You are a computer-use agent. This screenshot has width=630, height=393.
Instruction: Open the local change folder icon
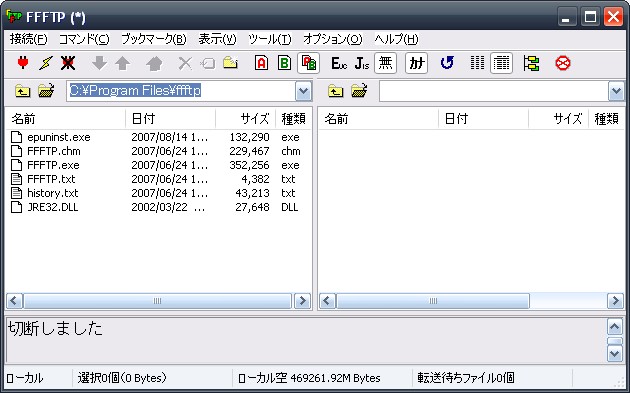(x=46, y=91)
